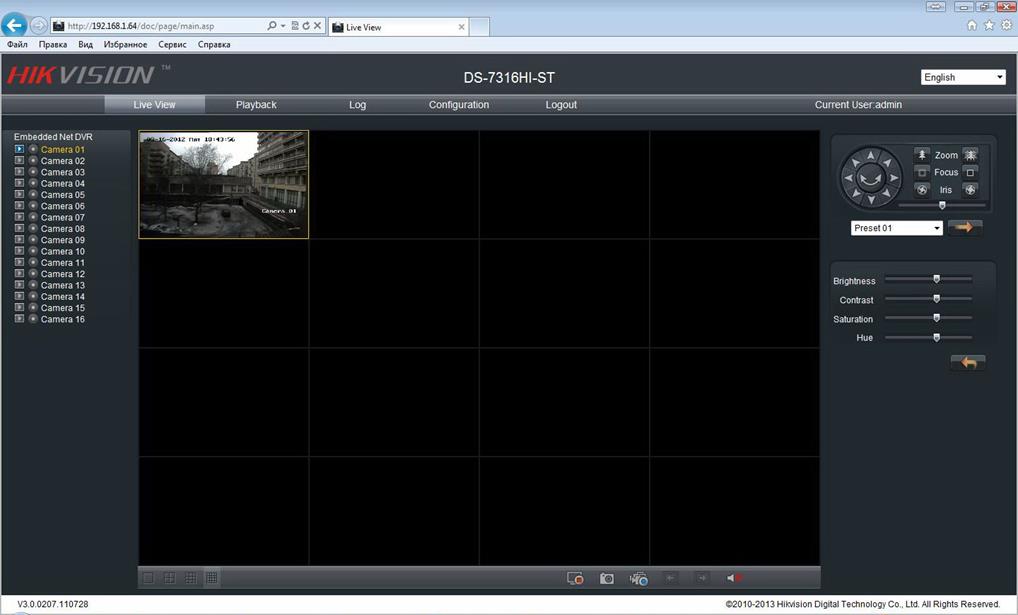Open the browser address bar search dropdown arrow
The image size is (1018, 615).
[x=283, y=26]
